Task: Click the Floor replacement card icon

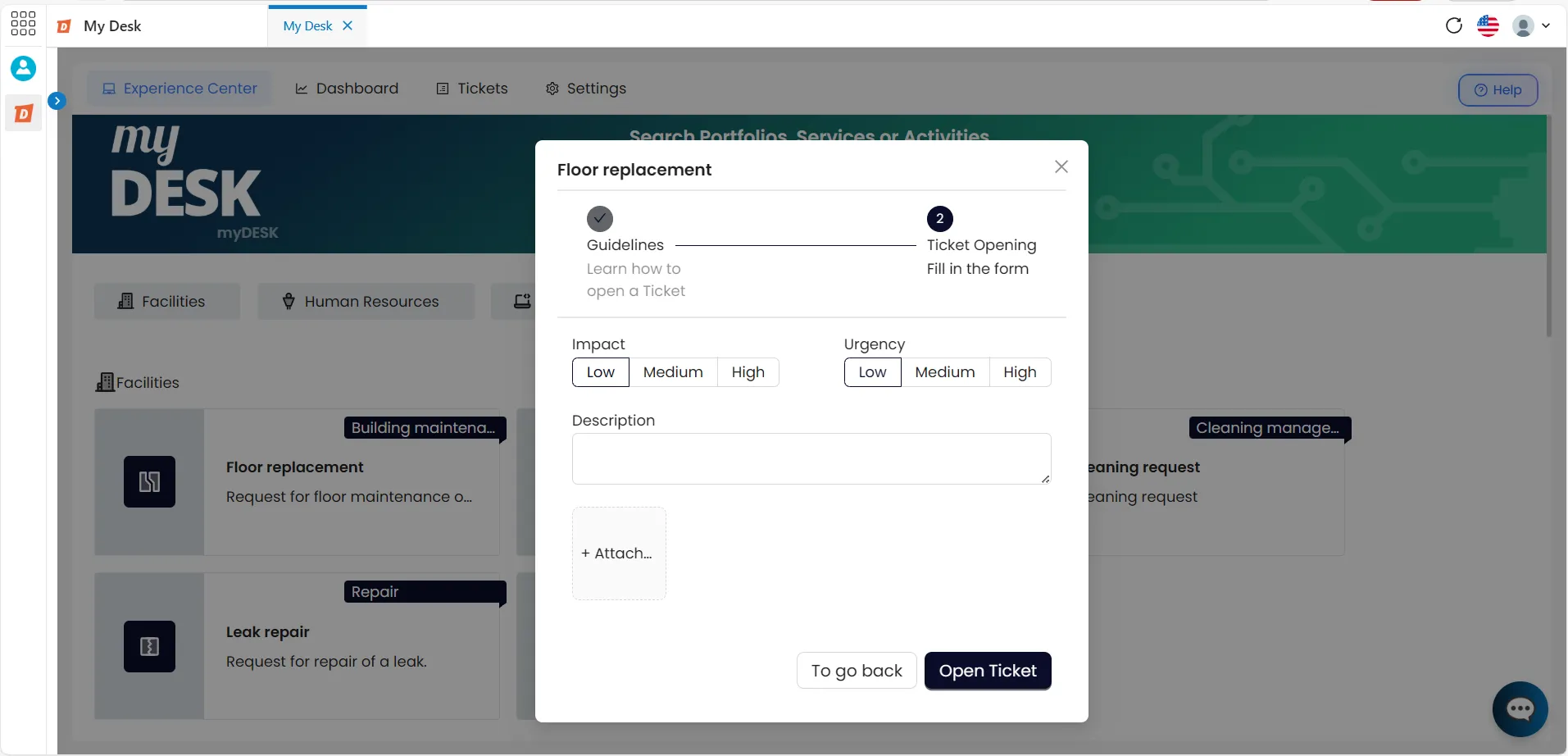Action: [149, 481]
